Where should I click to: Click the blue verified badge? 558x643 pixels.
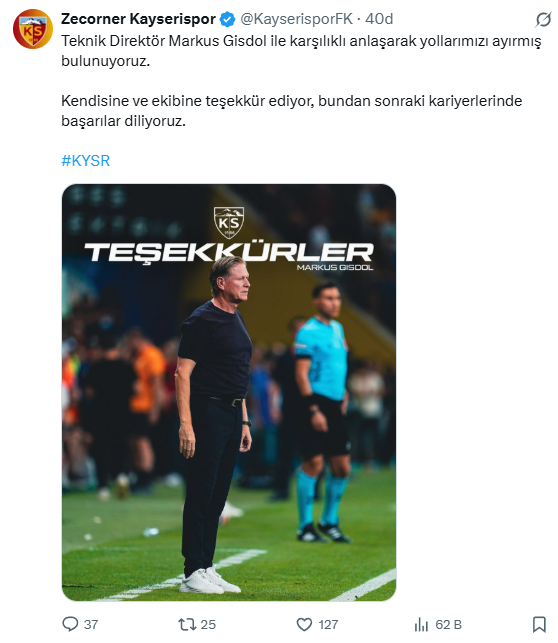pyautogui.click(x=228, y=19)
